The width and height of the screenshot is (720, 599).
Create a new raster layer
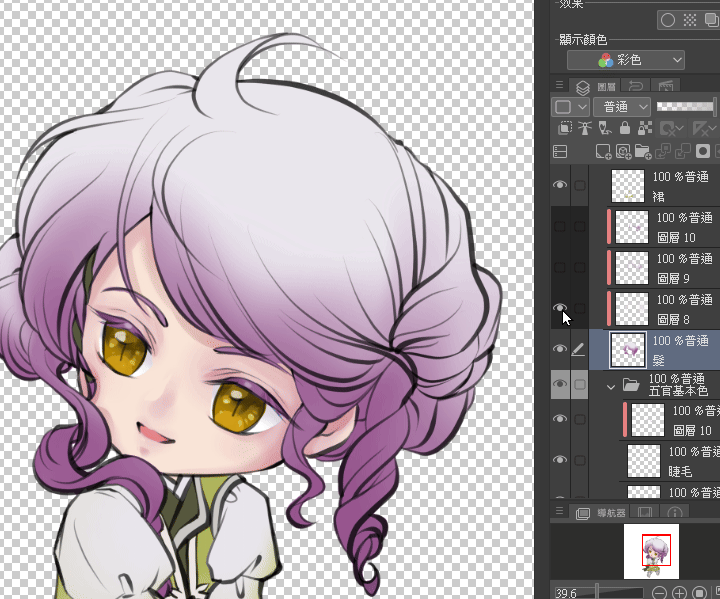coord(603,152)
